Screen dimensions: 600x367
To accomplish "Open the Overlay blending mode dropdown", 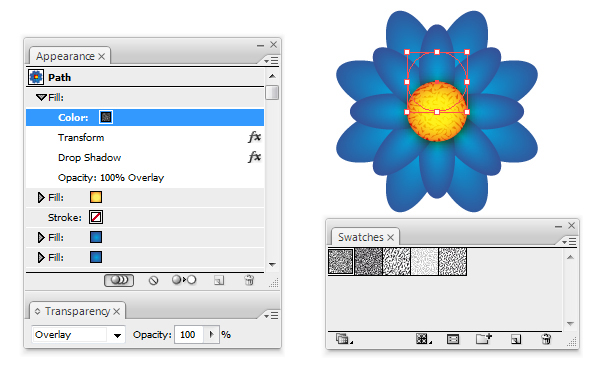I will (x=78, y=335).
